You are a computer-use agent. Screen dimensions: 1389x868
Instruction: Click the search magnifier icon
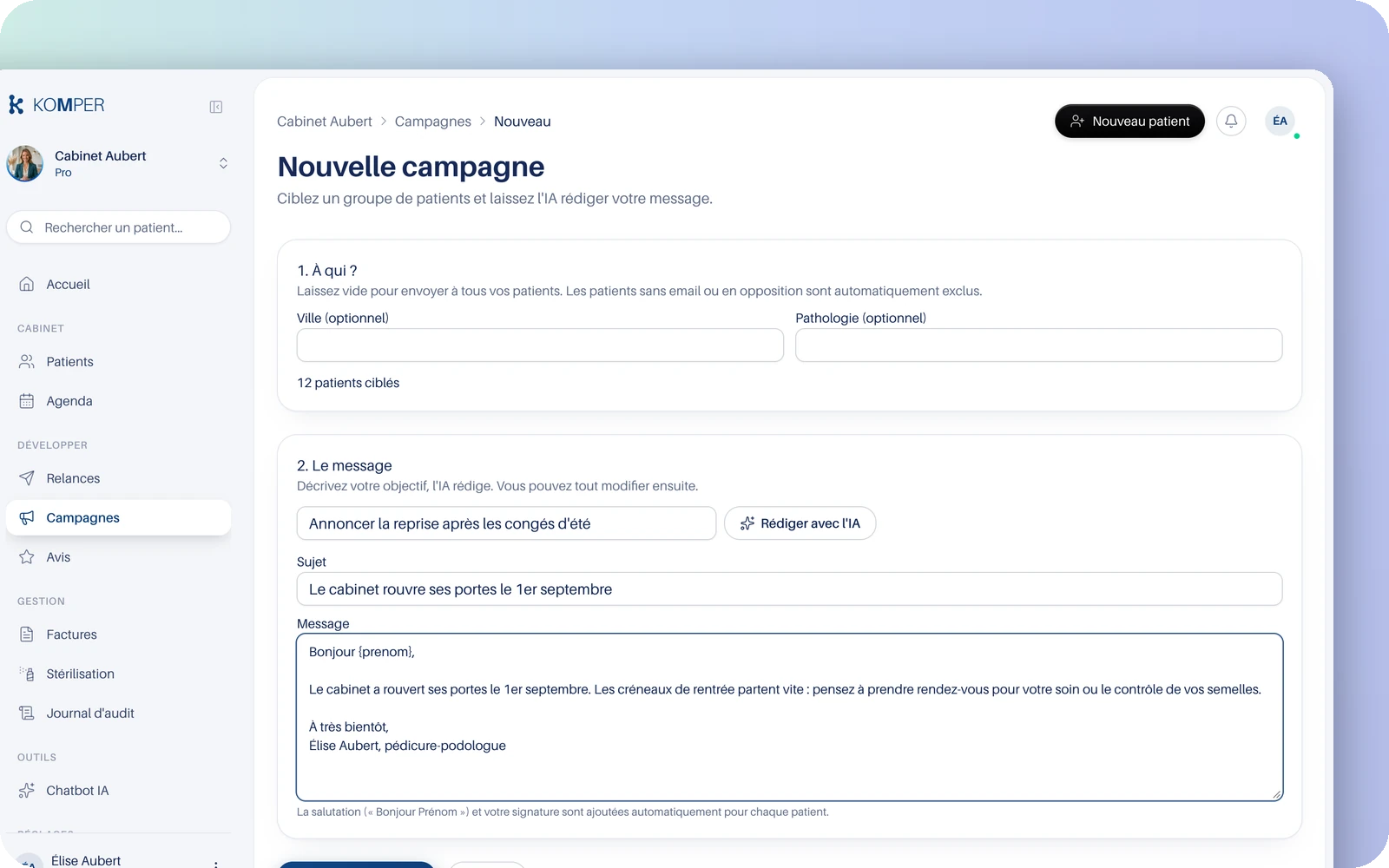click(27, 227)
